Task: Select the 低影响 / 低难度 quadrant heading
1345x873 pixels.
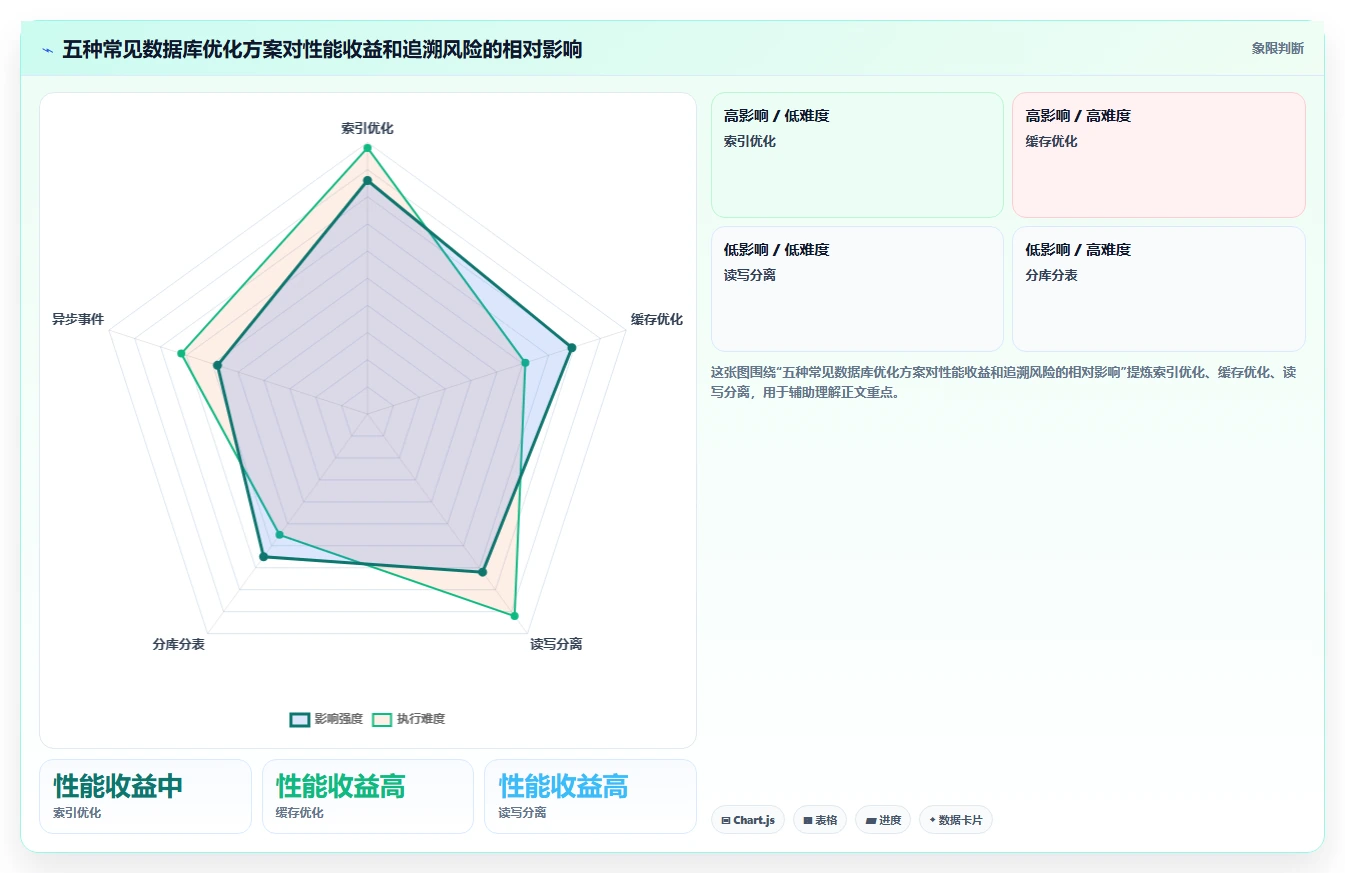Action: pos(776,250)
